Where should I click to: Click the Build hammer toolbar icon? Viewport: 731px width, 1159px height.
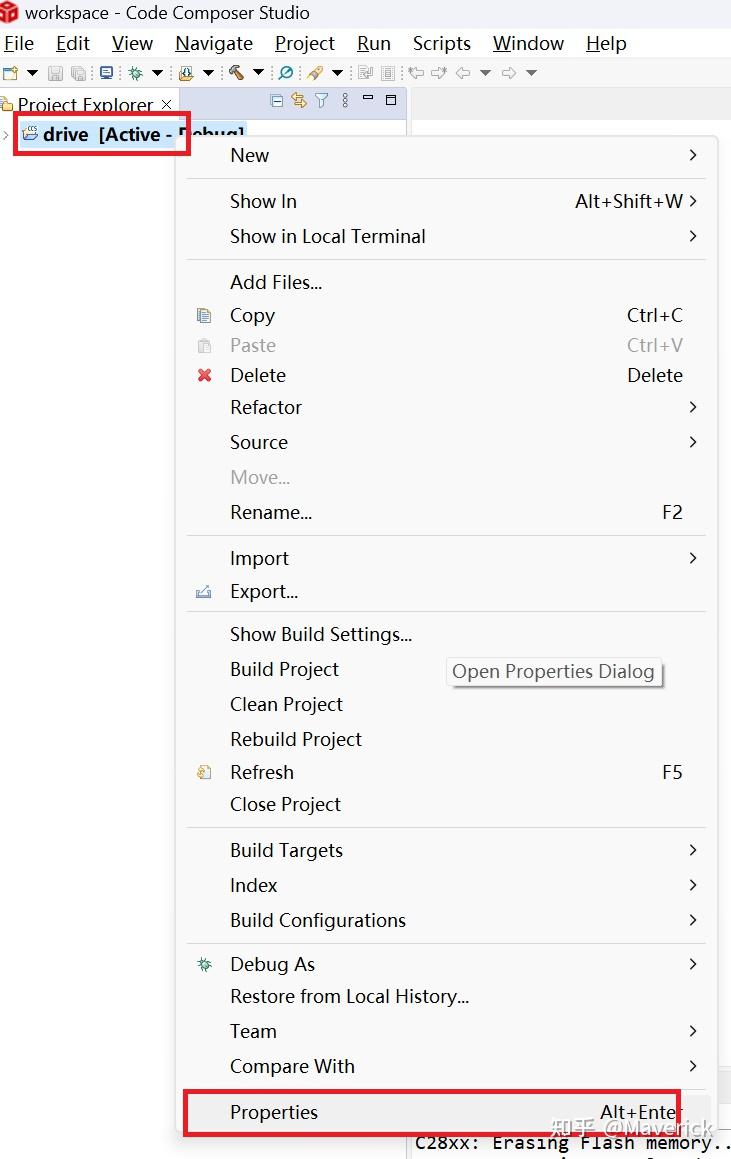pyautogui.click(x=236, y=73)
